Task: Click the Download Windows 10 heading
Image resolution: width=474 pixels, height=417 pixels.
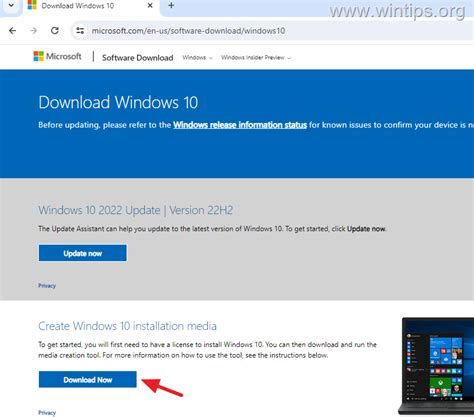Action: coord(118,102)
